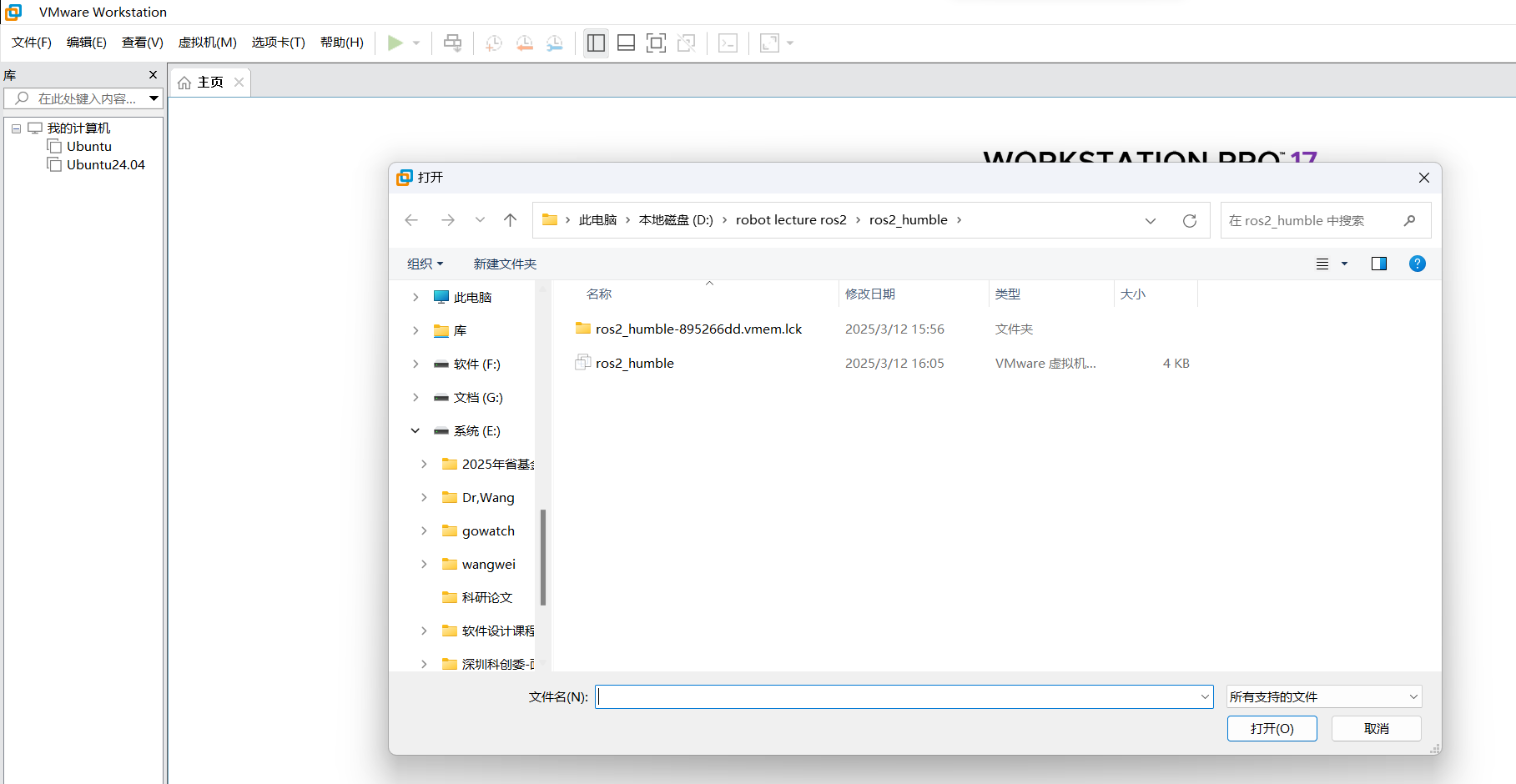Click the revert to snapshot icon
Viewport: 1516px width, 784px height.
[524, 43]
